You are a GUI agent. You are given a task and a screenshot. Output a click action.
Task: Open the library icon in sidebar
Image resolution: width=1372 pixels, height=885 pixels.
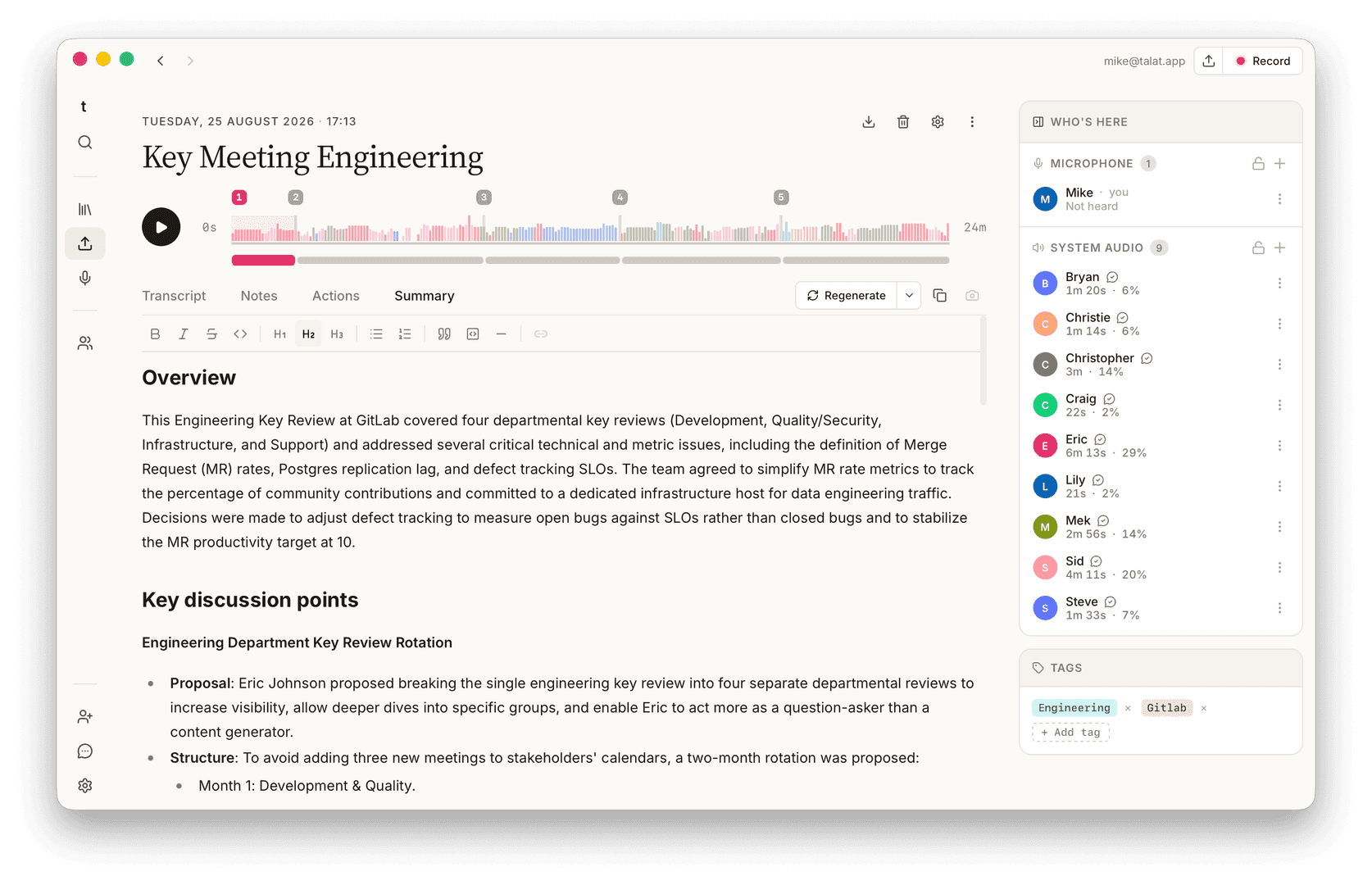(x=85, y=210)
